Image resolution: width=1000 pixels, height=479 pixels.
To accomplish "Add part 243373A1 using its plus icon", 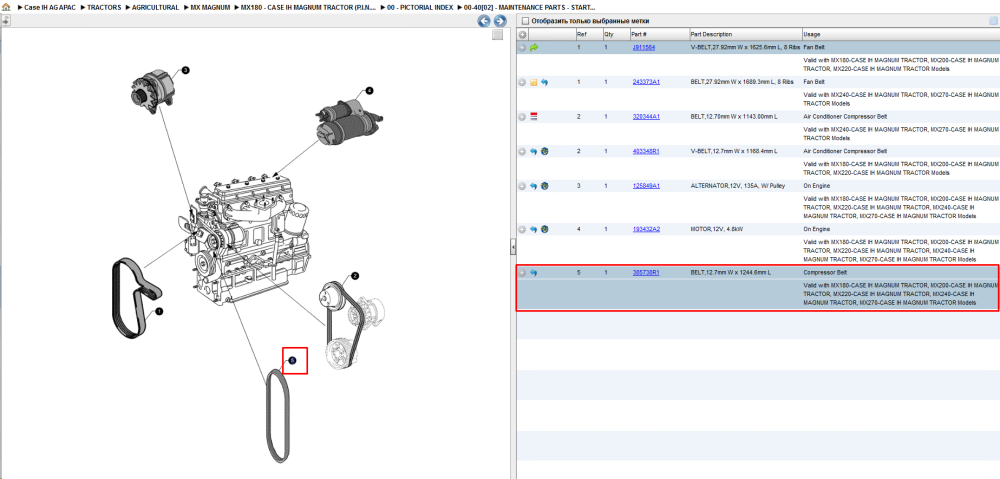I will pyautogui.click(x=522, y=82).
